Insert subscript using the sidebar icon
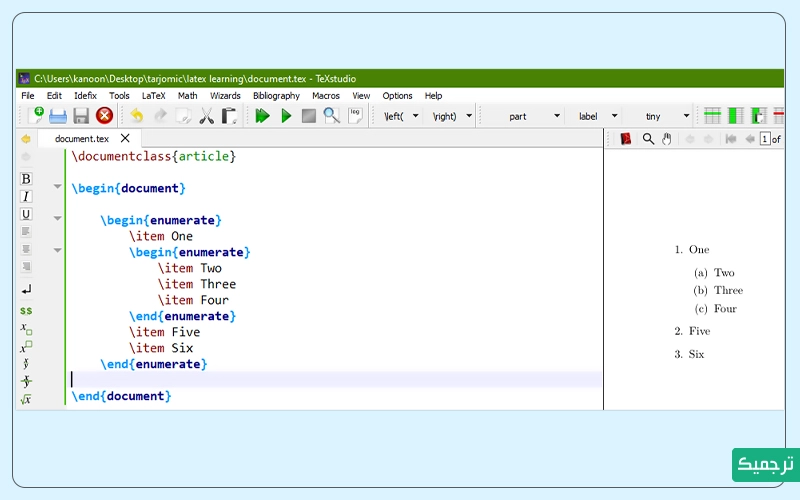The image size is (800, 500). (26, 328)
